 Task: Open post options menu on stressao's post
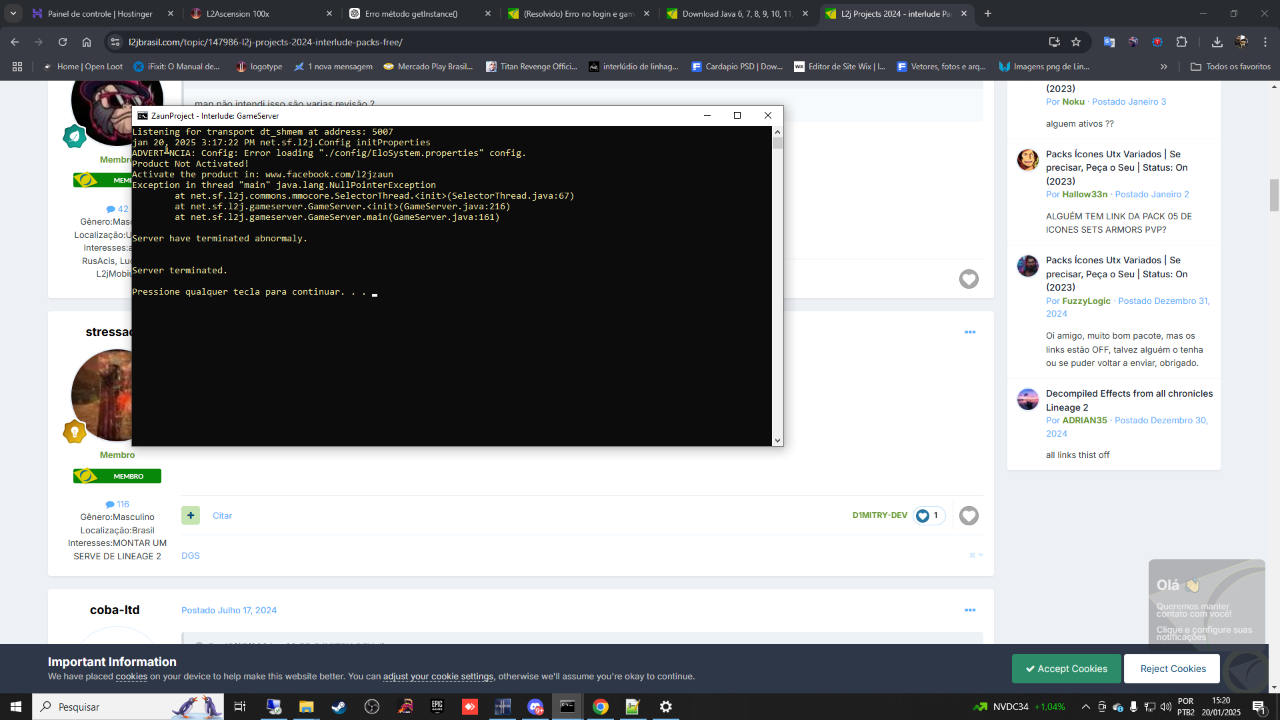click(x=969, y=332)
